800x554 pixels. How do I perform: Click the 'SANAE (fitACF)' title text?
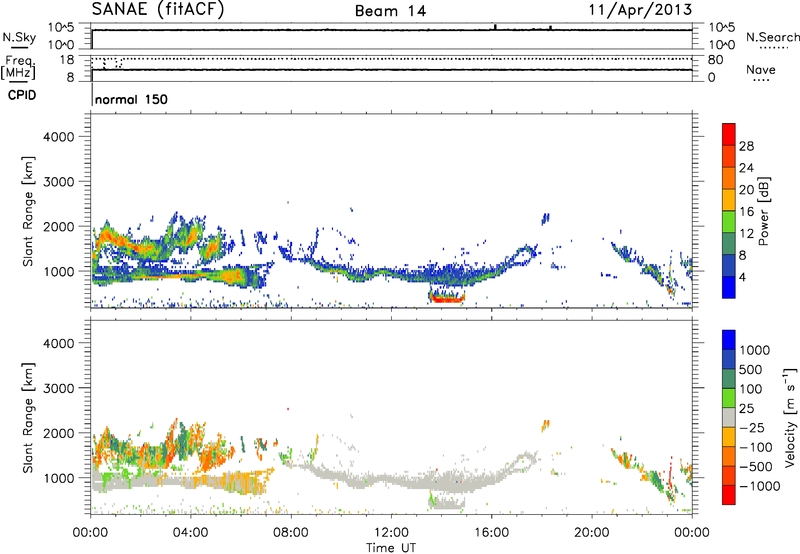(x=158, y=10)
